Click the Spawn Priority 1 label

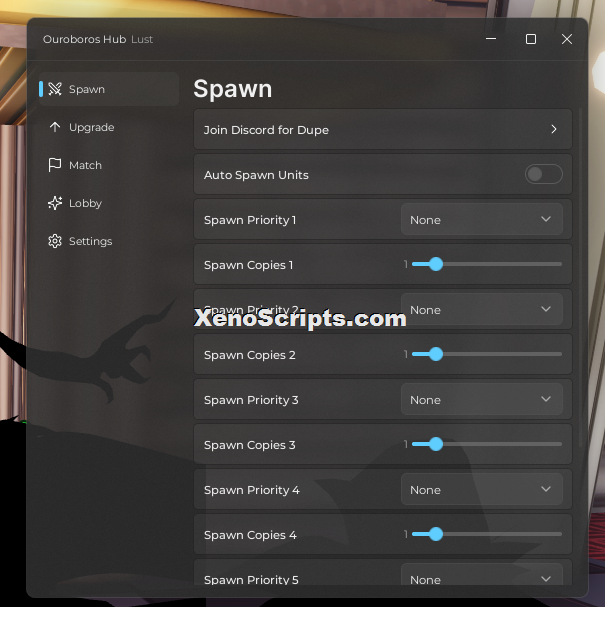[250, 220]
